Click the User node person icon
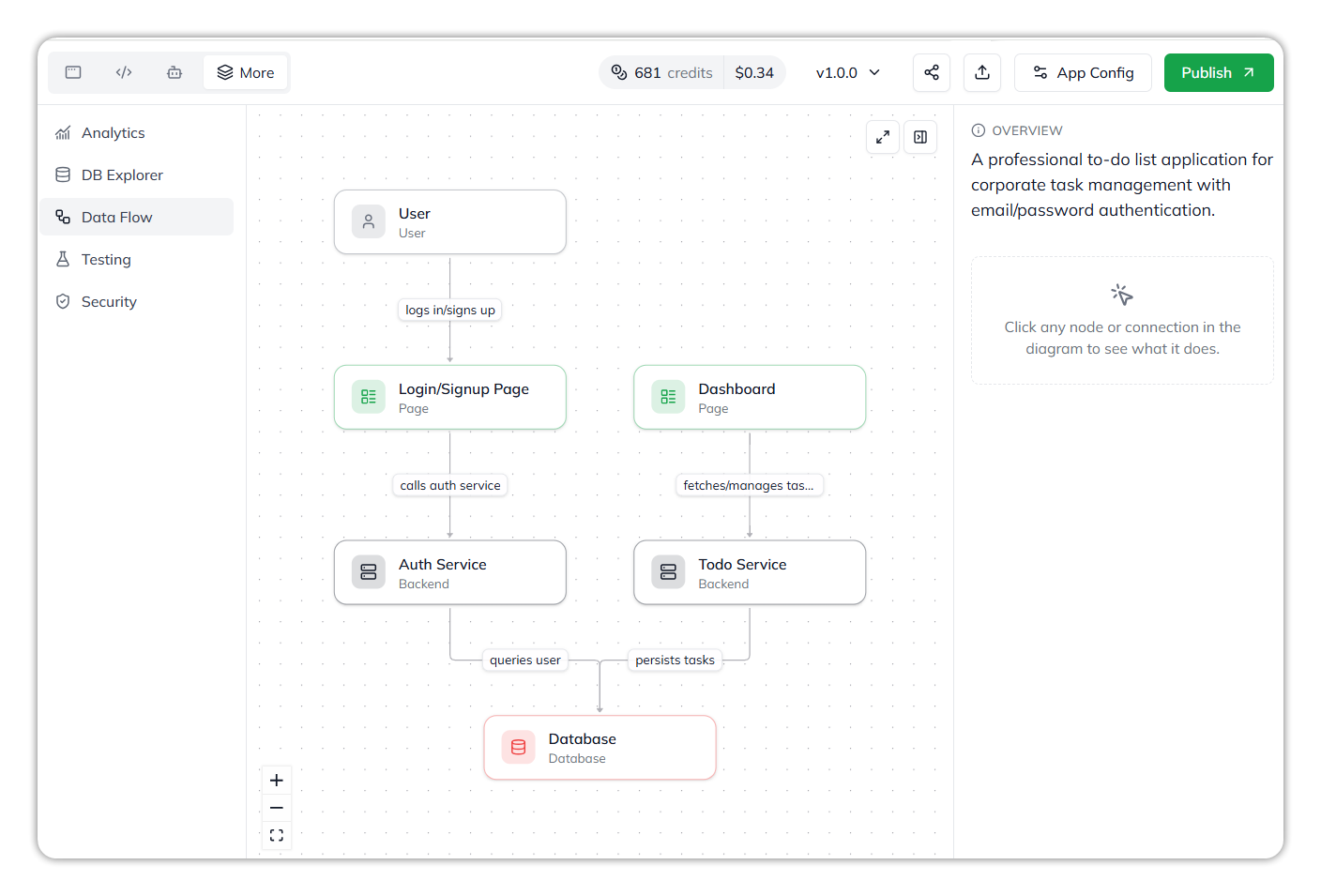This screenshot has width=1321, height=896. (369, 222)
